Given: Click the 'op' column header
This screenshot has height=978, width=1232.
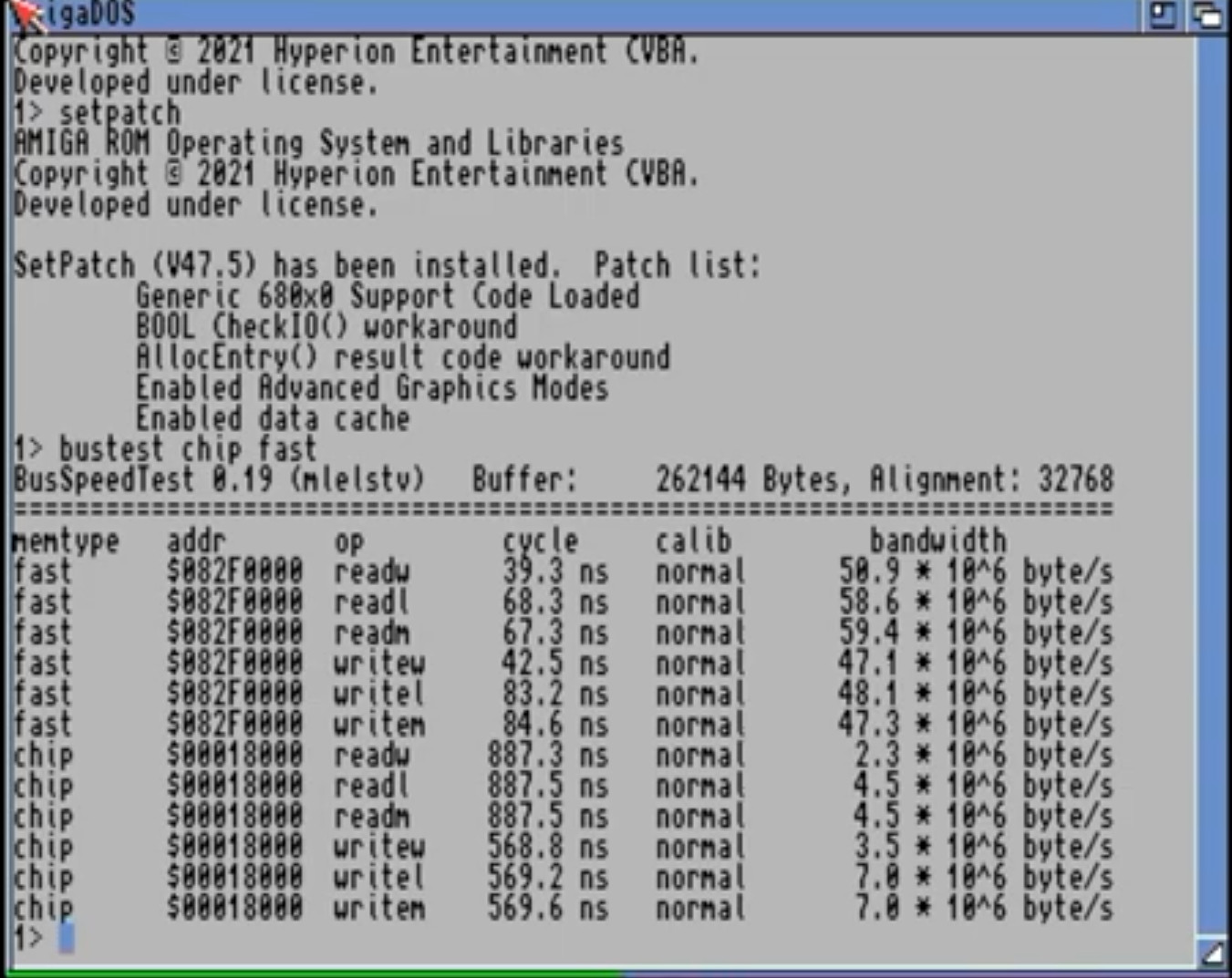Looking at the screenshot, I should (348, 543).
